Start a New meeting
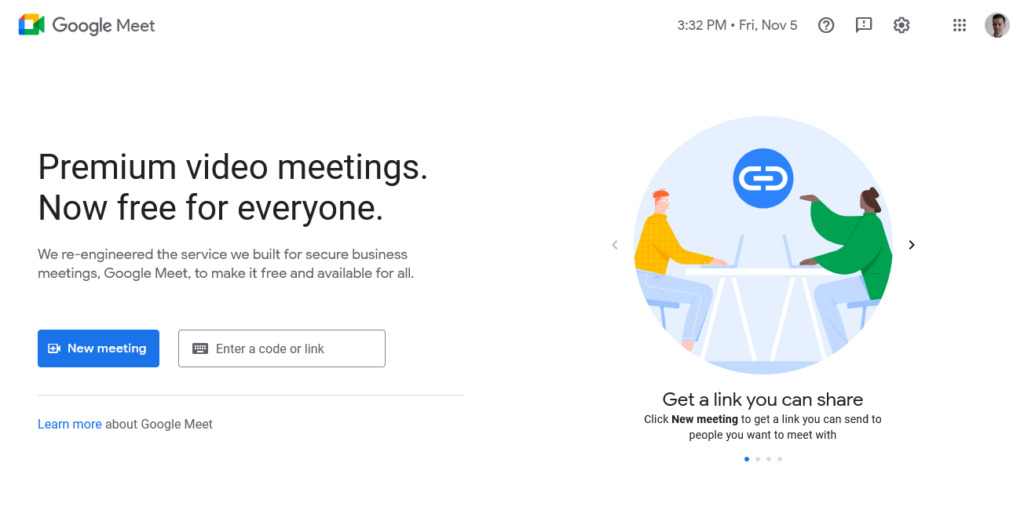Viewport: 1024px width, 529px height. click(x=99, y=348)
